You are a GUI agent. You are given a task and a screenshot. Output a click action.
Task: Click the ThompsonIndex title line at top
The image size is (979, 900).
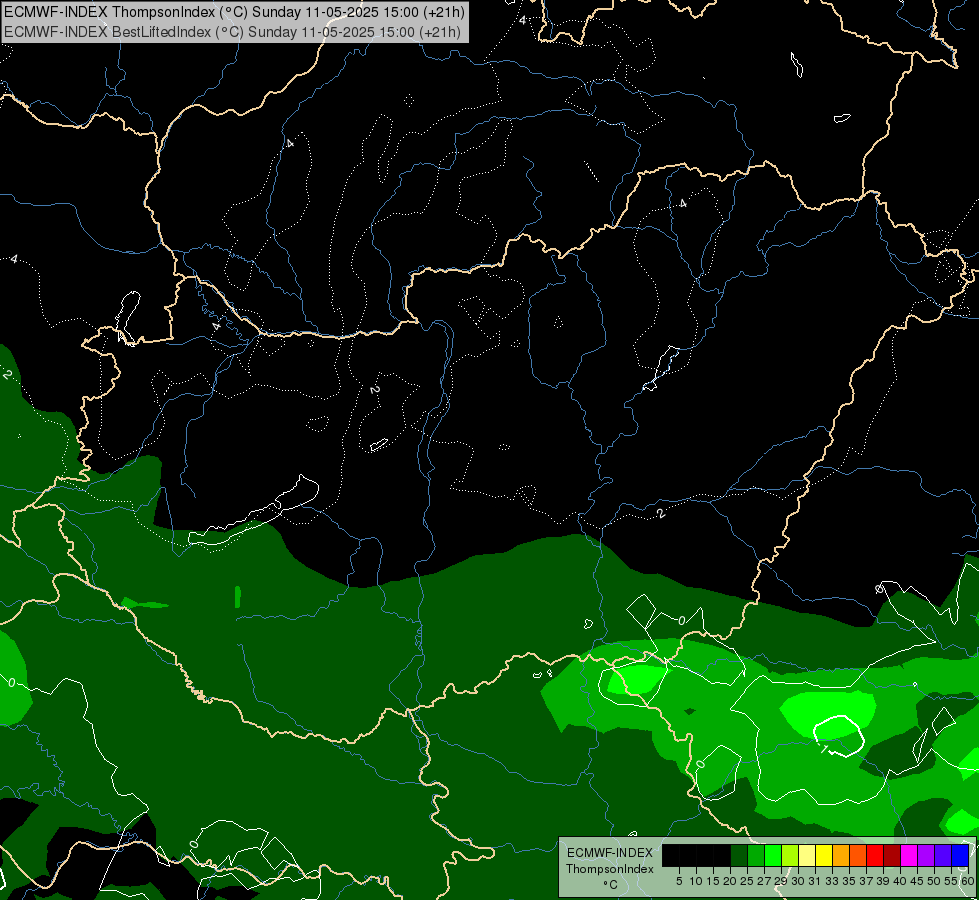[234, 12]
